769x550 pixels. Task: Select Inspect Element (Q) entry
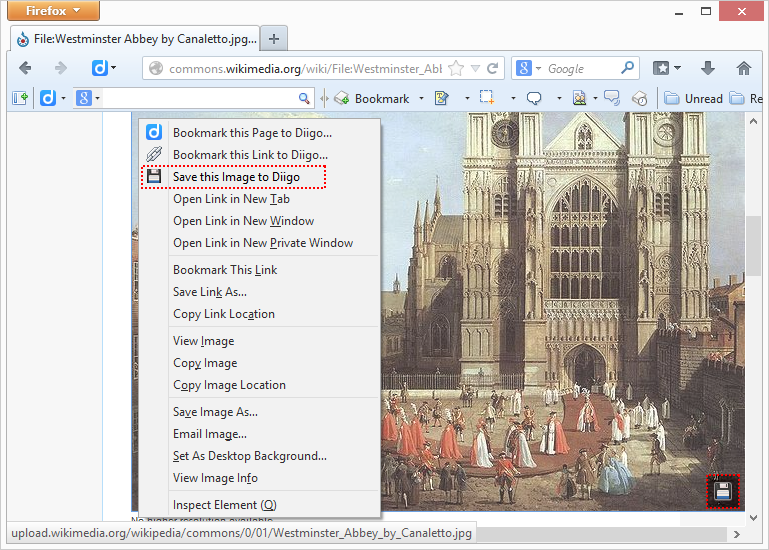259,505
